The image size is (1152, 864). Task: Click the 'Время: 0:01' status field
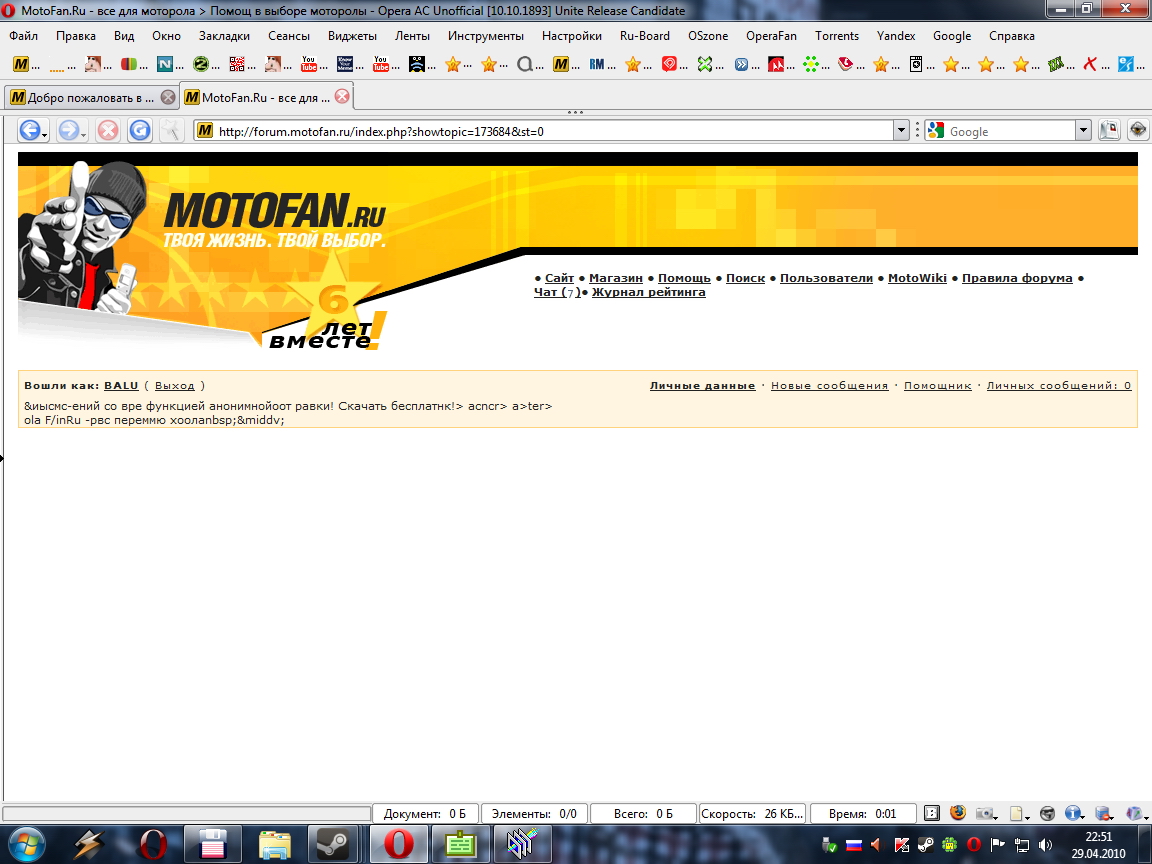coord(863,813)
